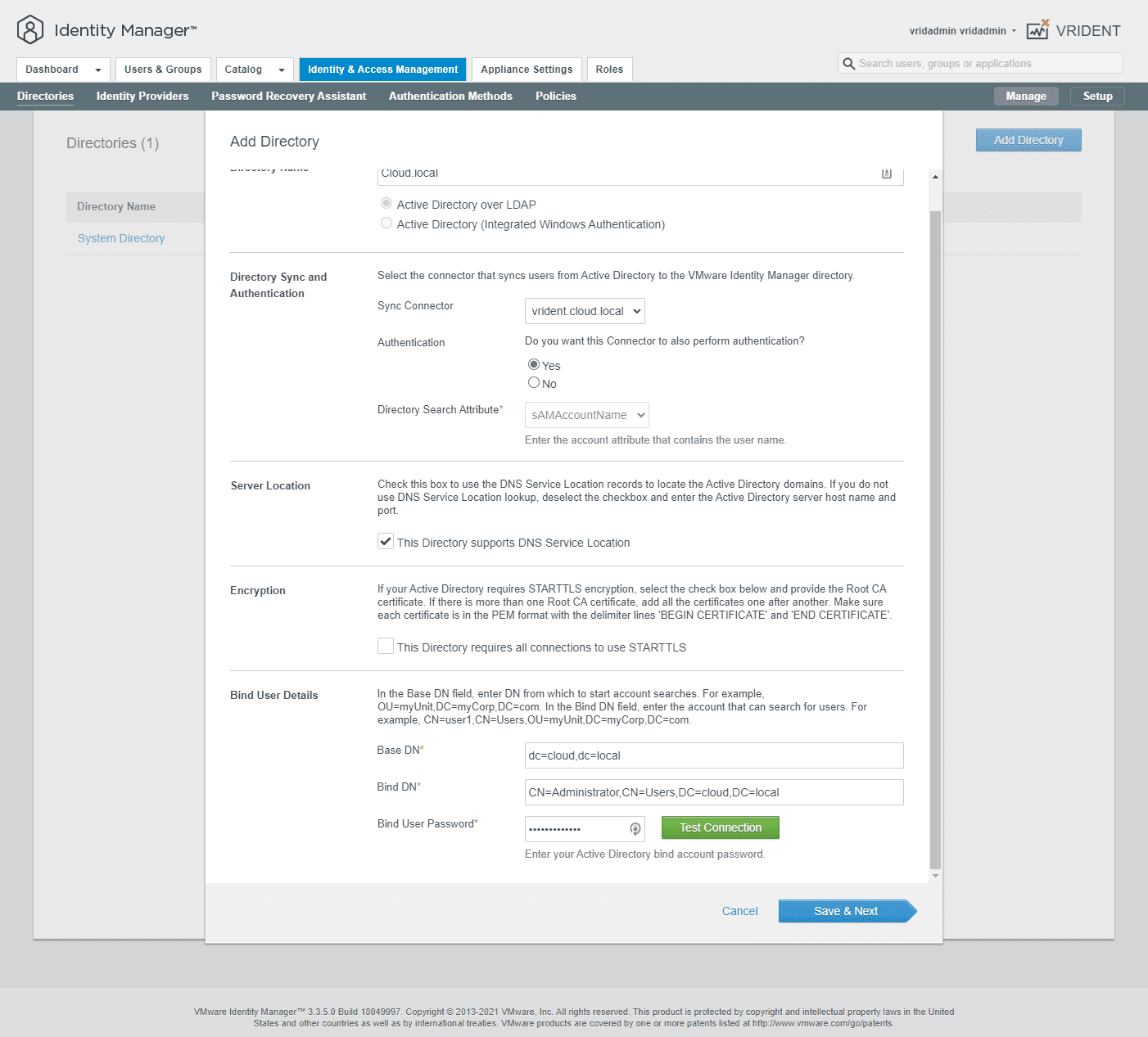Click the Identity Manager logo icon
Image resolution: width=1148 pixels, height=1037 pixels.
(30, 30)
